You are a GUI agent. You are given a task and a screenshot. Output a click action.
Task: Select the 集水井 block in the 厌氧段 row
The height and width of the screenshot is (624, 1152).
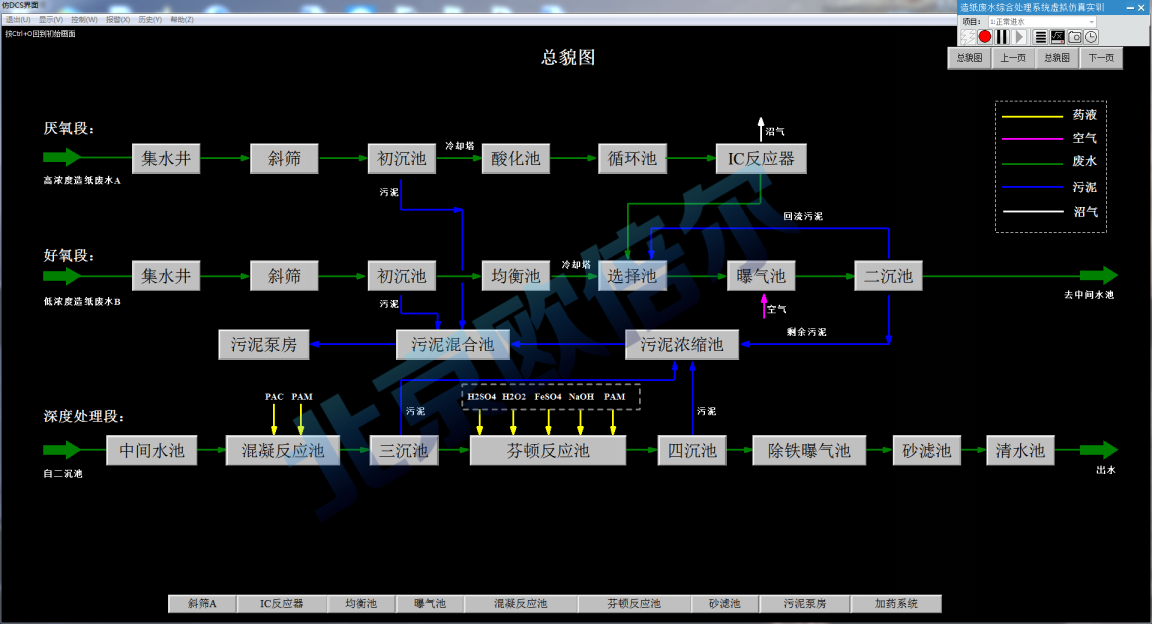[x=166, y=158]
